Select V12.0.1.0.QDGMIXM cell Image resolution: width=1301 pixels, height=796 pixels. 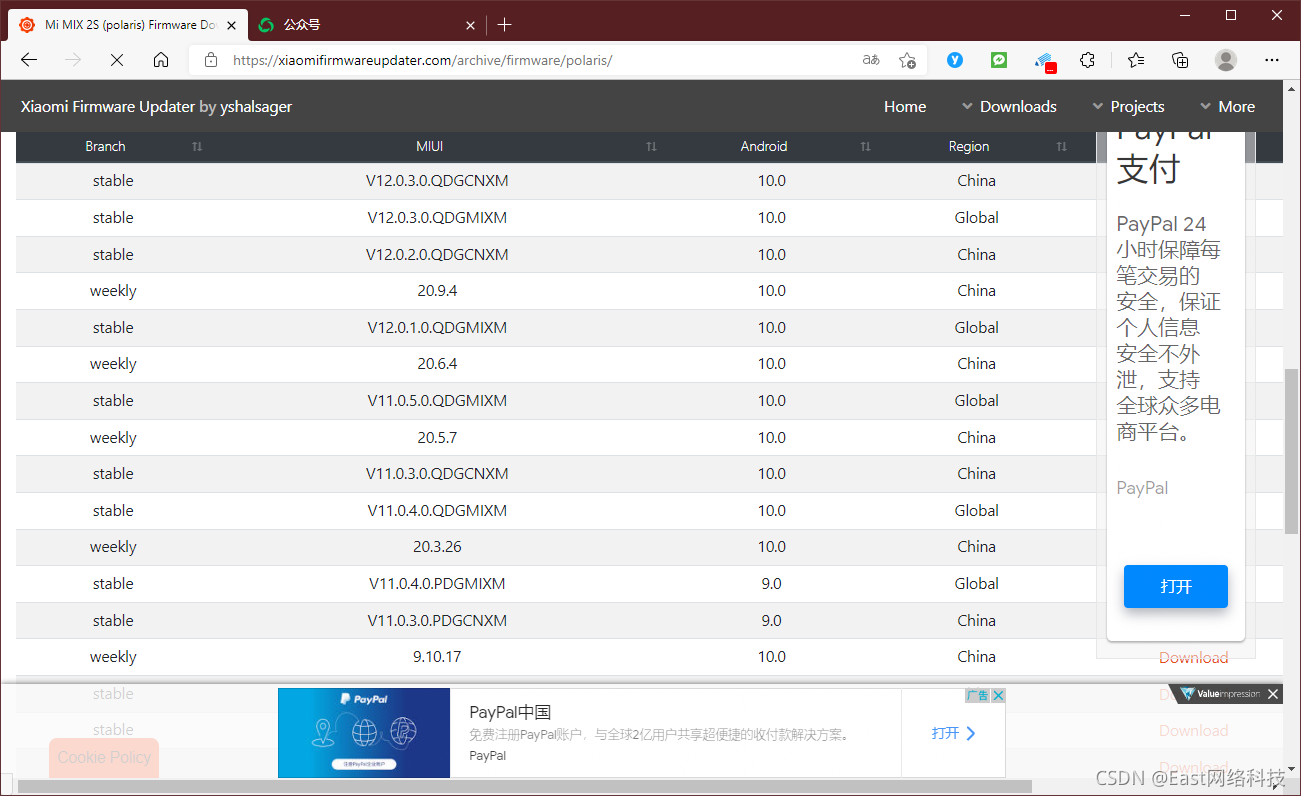coord(437,327)
